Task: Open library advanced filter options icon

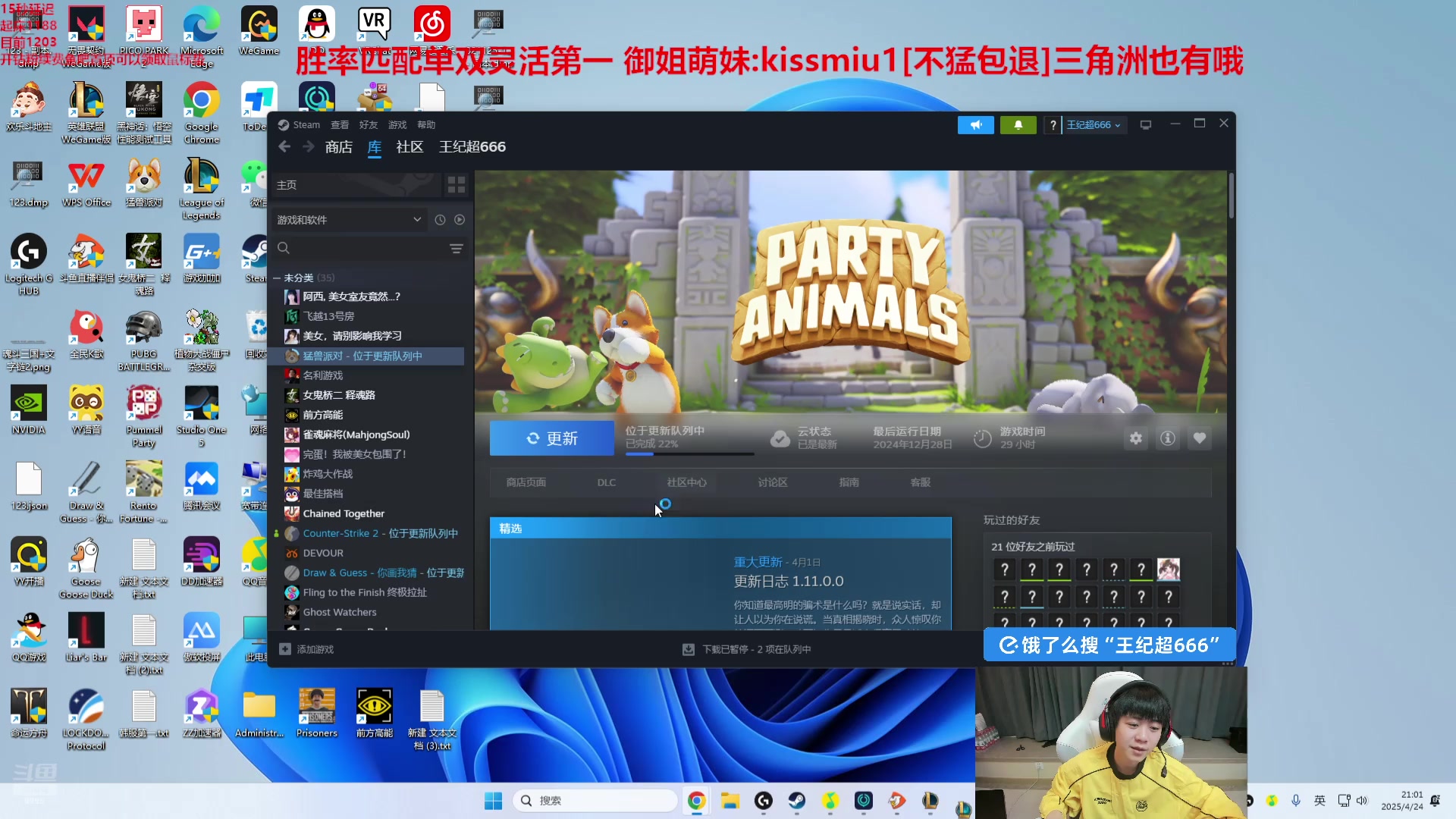Action: point(456,249)
